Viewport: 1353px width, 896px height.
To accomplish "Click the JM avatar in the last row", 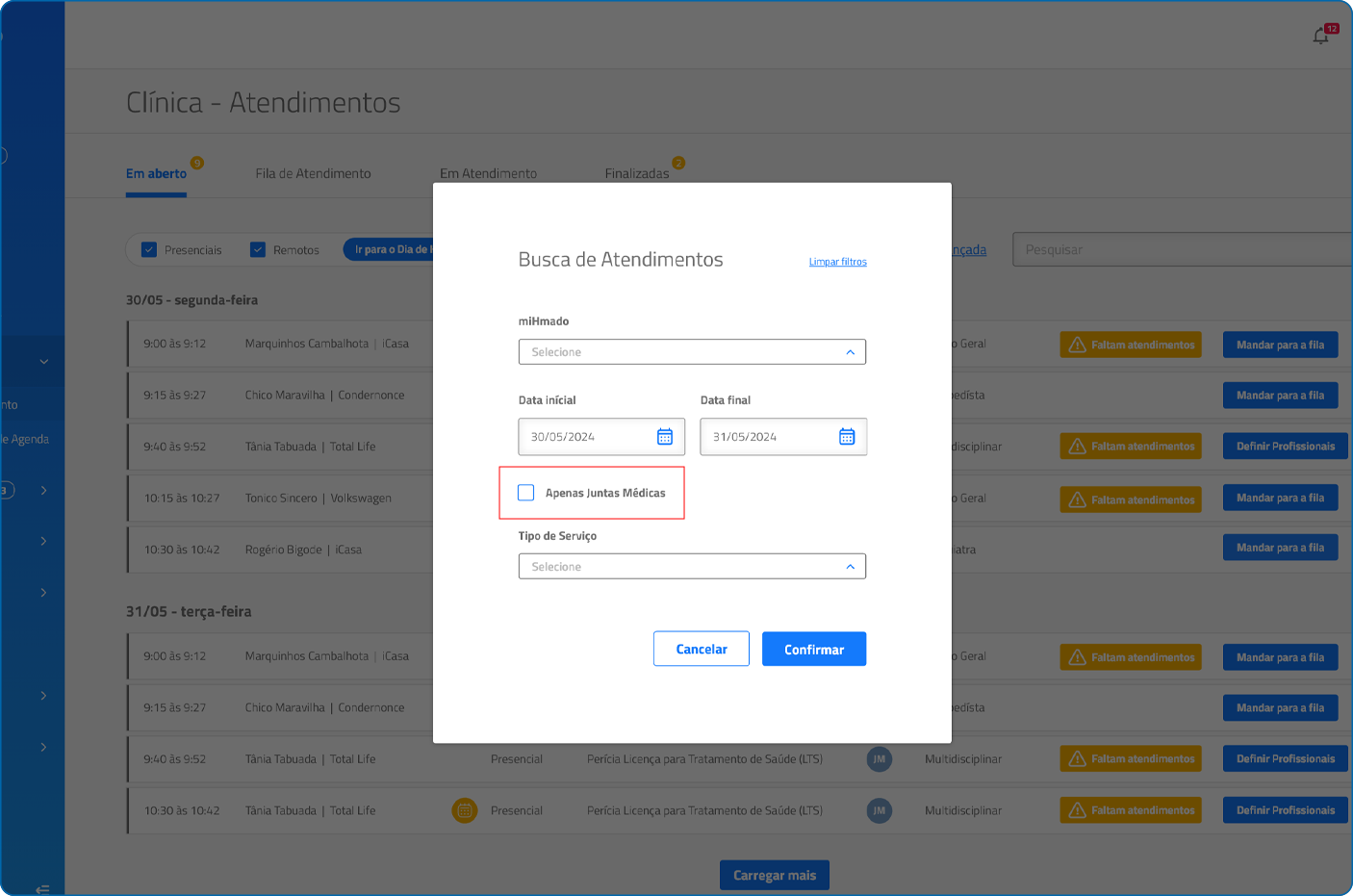I will click(x=879, y=810).
